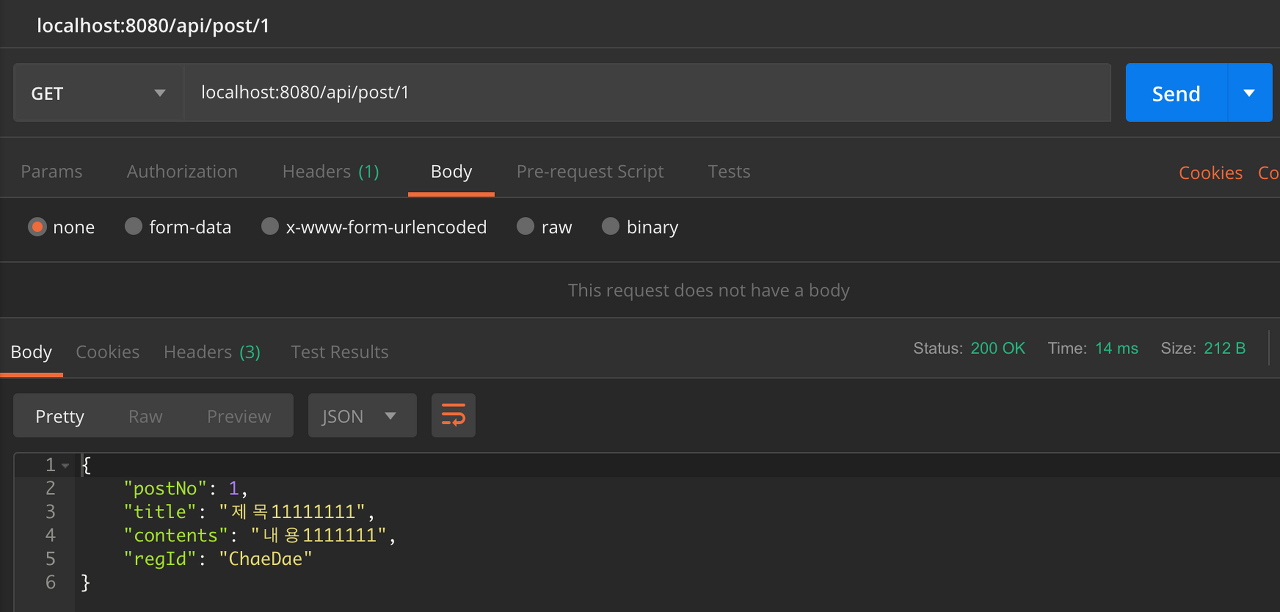View the response Headers (3) tab
This screenshot has height=612, width=1280.
click(212, 351)
